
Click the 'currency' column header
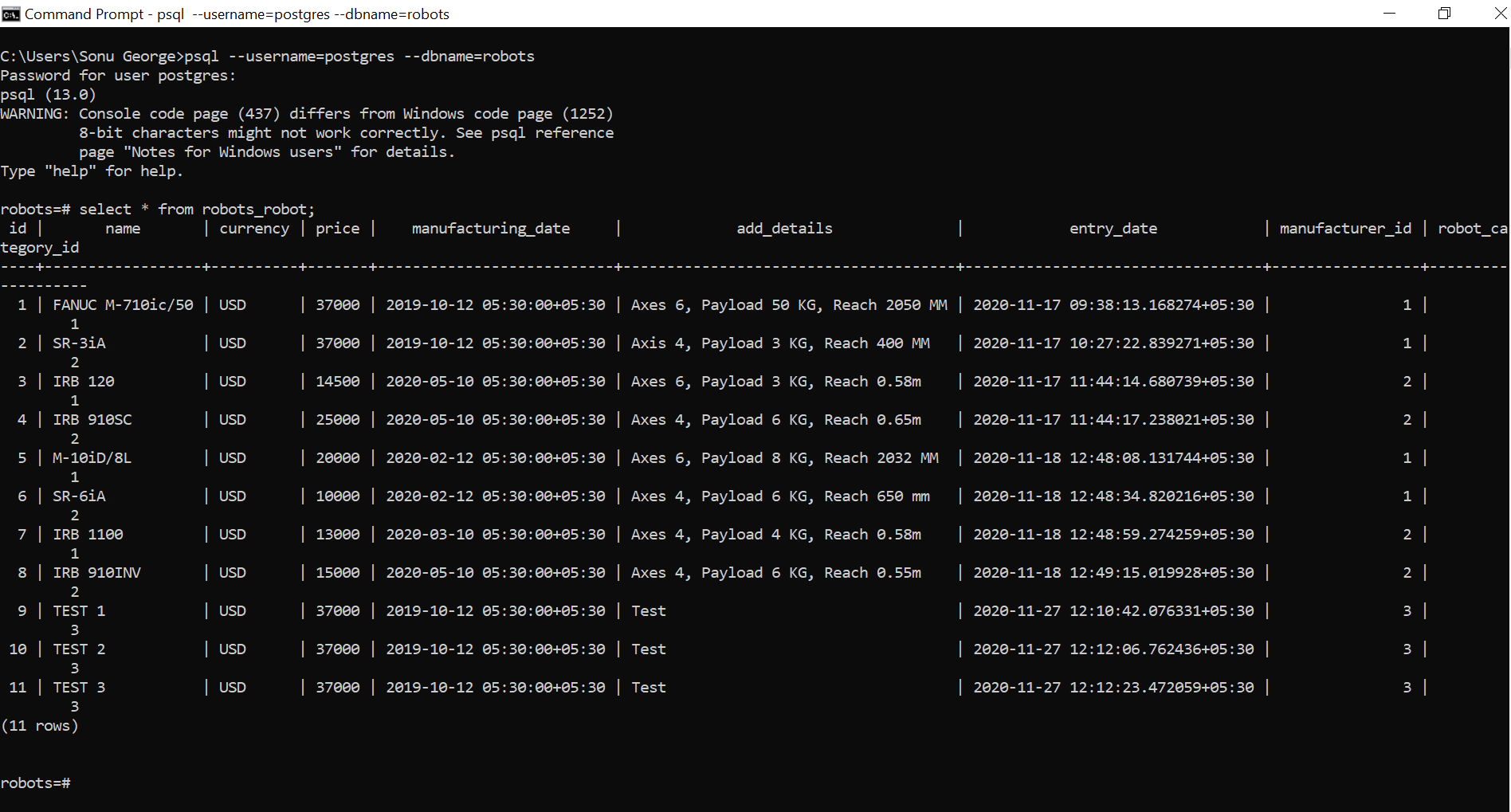(x=254, y=229)
